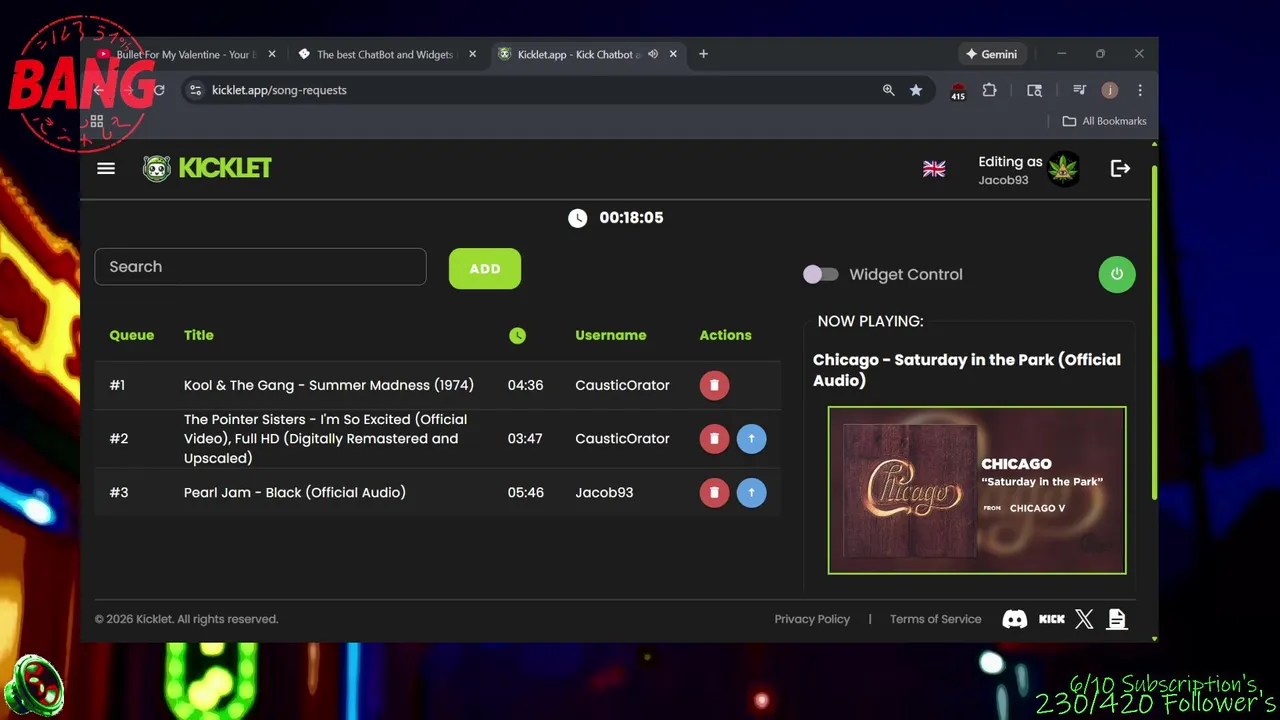Mute the Kicklet.app tab audio icon
The width and height of the screenshot is (1280, 720).
point(653,54)
